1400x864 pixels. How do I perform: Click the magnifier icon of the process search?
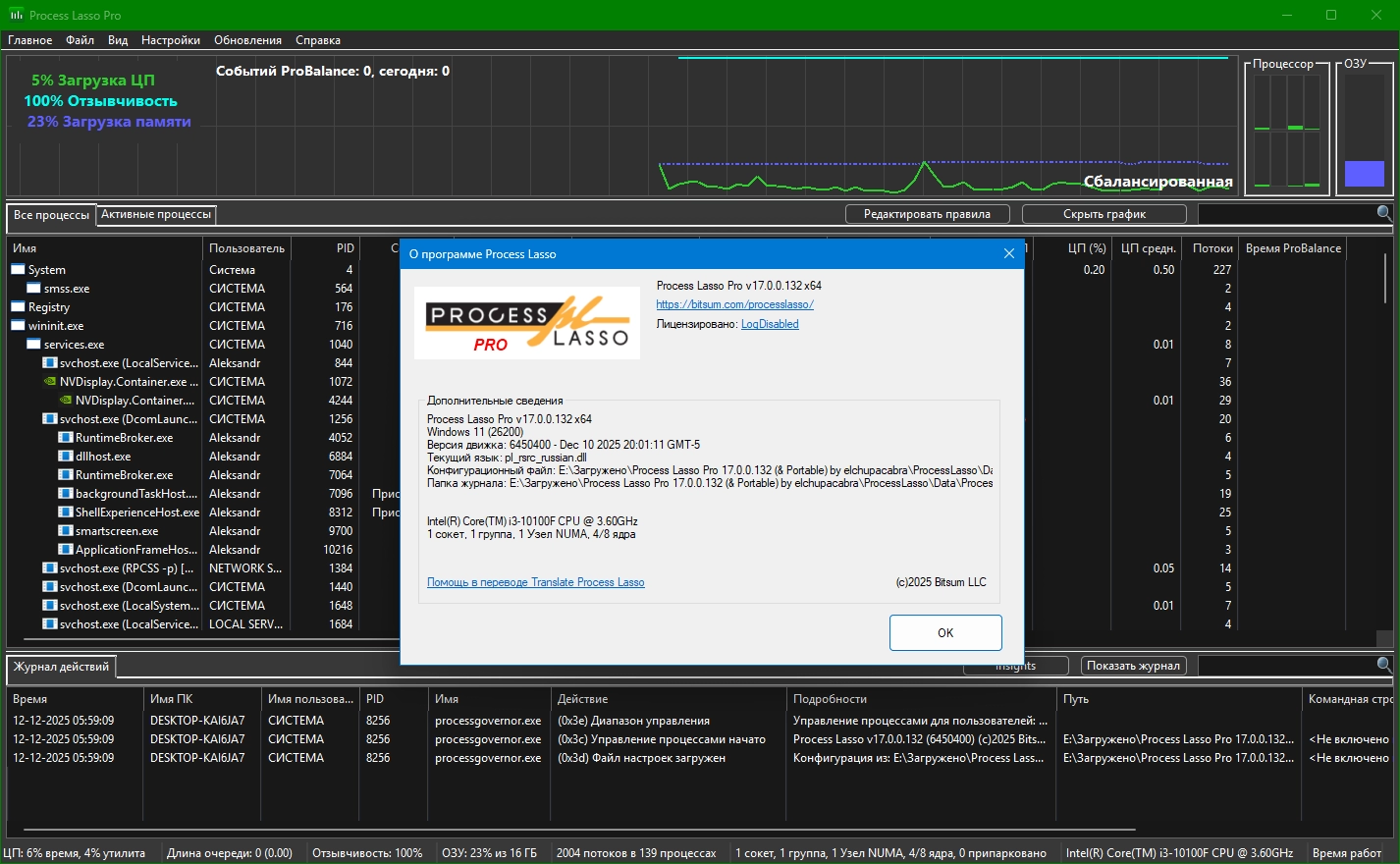tap(1384, 213)
